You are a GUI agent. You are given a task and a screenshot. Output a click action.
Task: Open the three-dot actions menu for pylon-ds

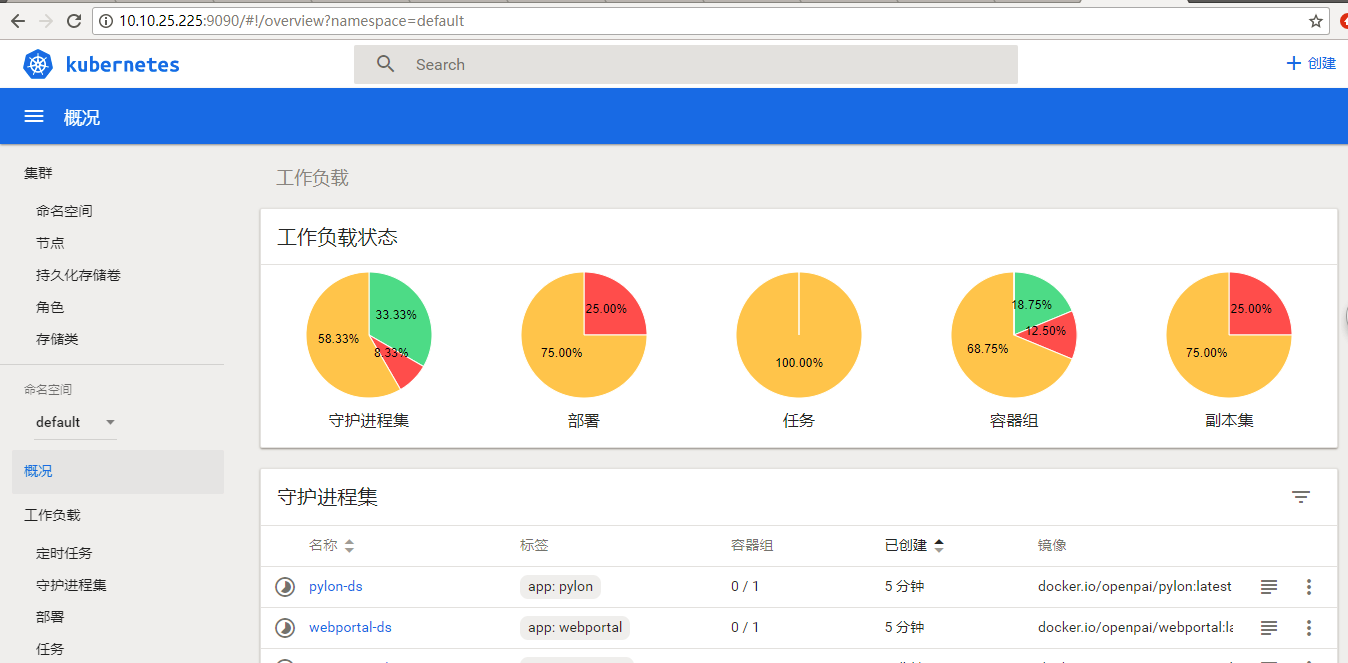(1309, 587)
